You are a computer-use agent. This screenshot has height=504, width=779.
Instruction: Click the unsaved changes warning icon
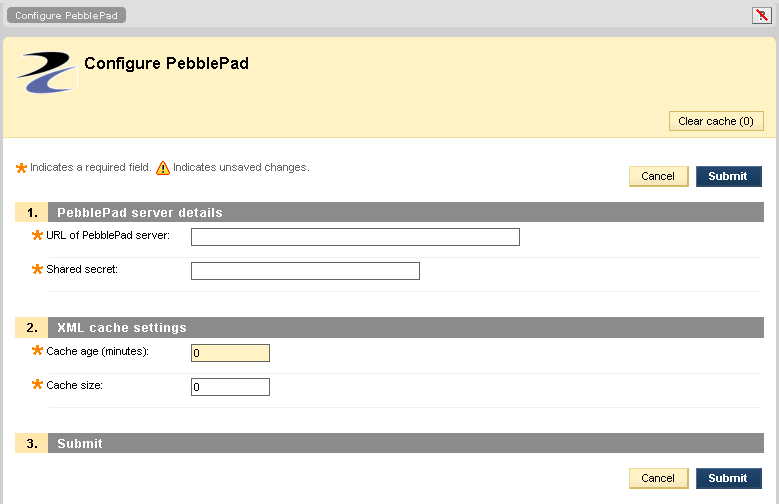(x=162, y=168)
